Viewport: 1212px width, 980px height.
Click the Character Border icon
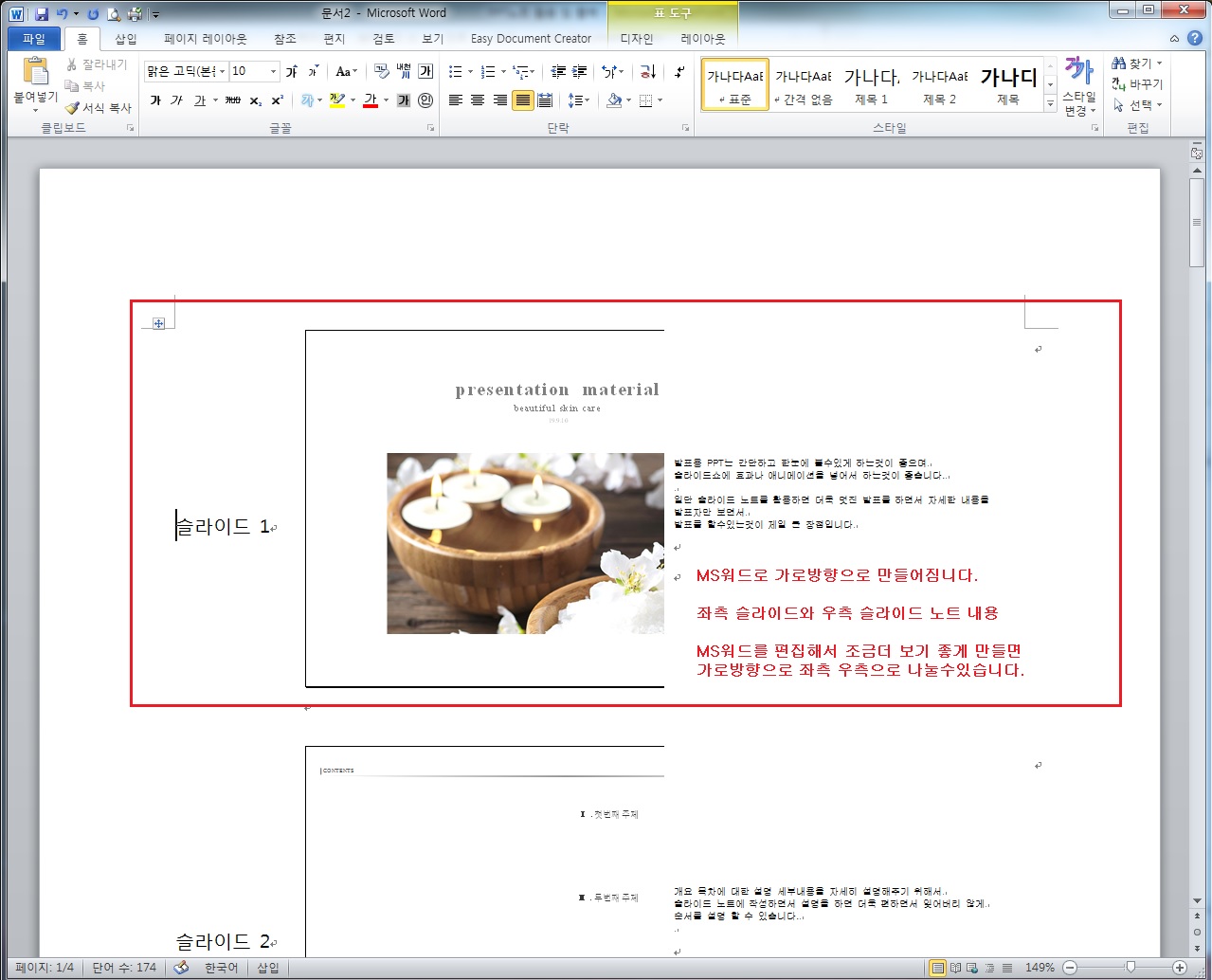click(x=425, y=72)
